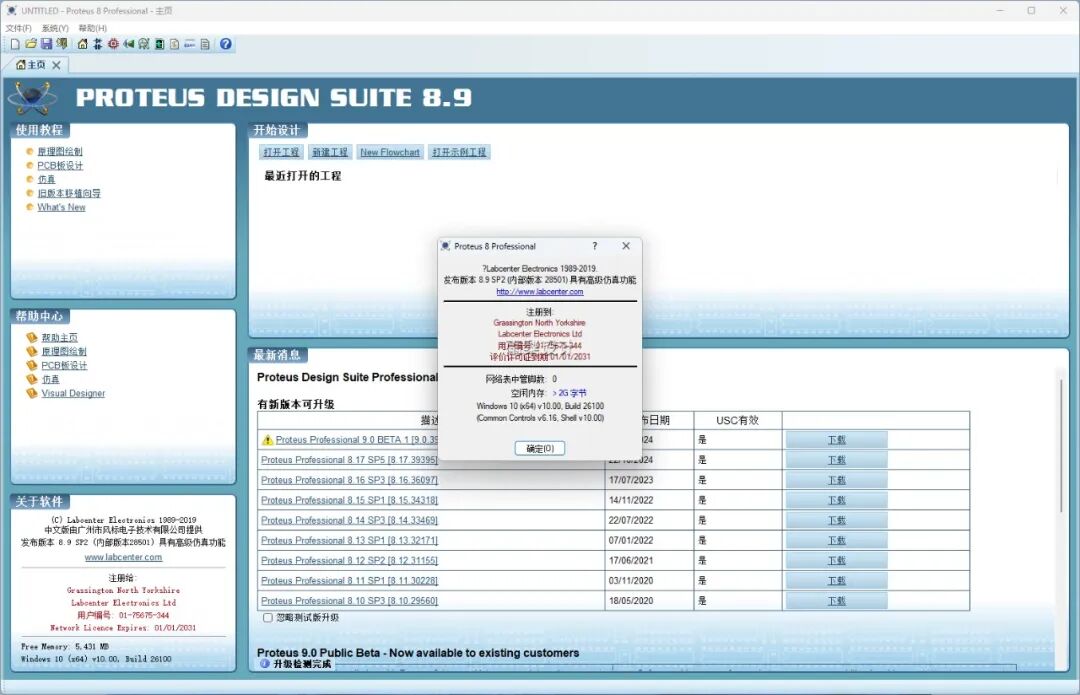Open Schematic Capture from the toolbar

click(97, 44)
